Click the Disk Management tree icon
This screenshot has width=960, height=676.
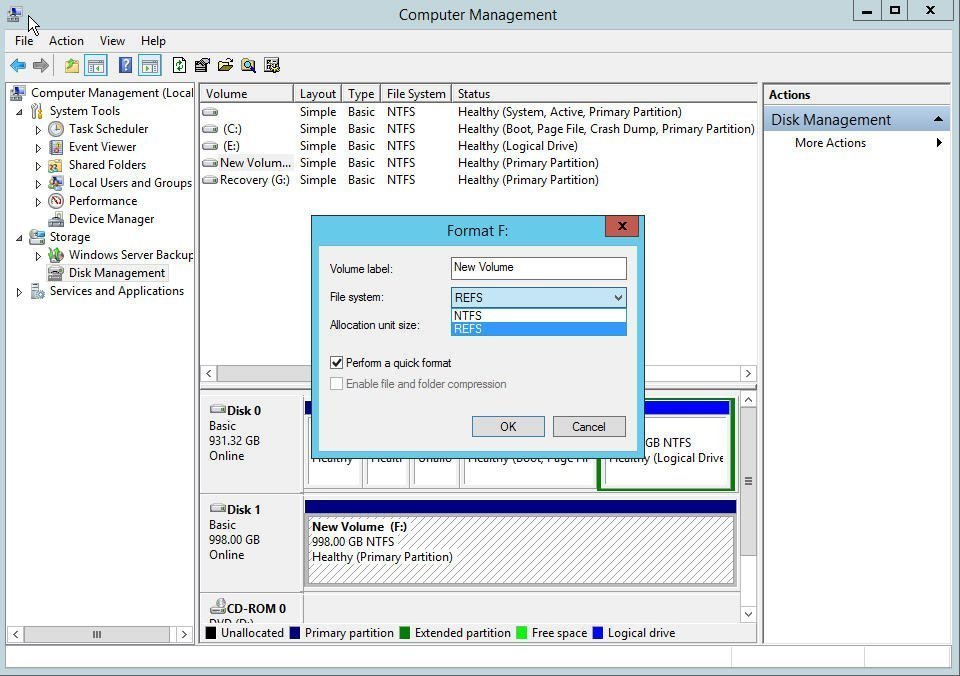coord(56,272)
